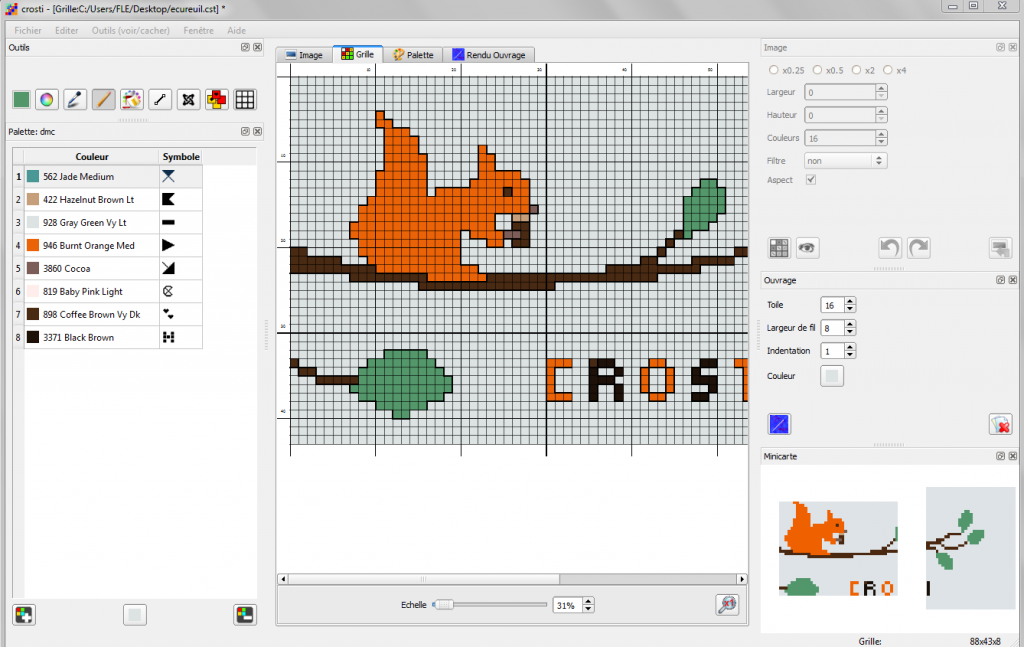This screenshot has width=1024, height=647.
Task: Click the Couleur column header
Action: pyautogui.click(x=91, y=157)
